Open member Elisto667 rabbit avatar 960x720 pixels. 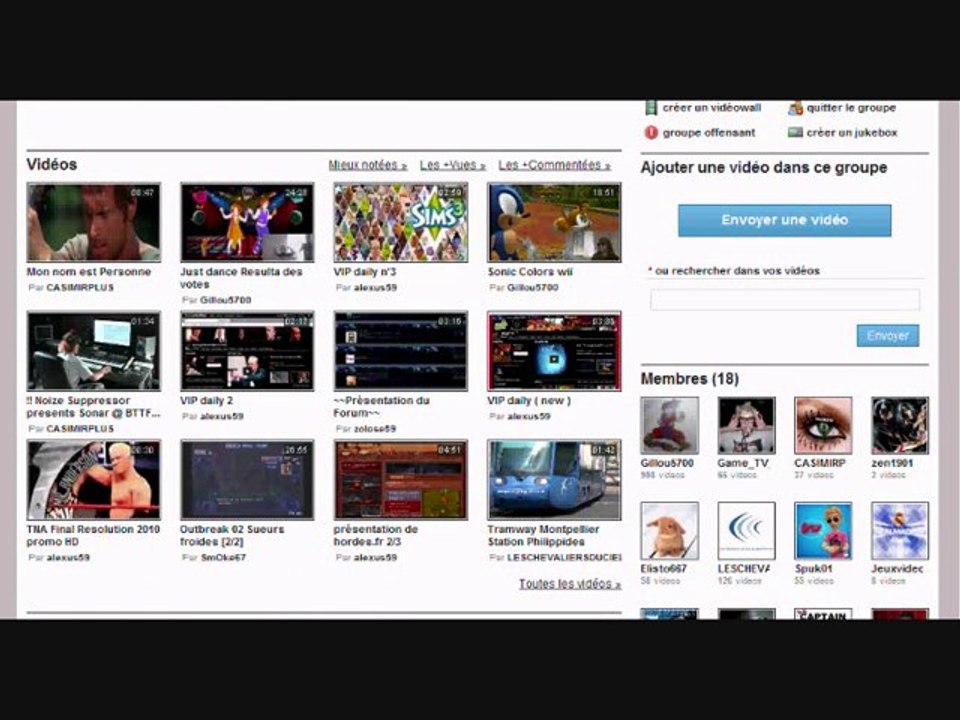point(670,531)
